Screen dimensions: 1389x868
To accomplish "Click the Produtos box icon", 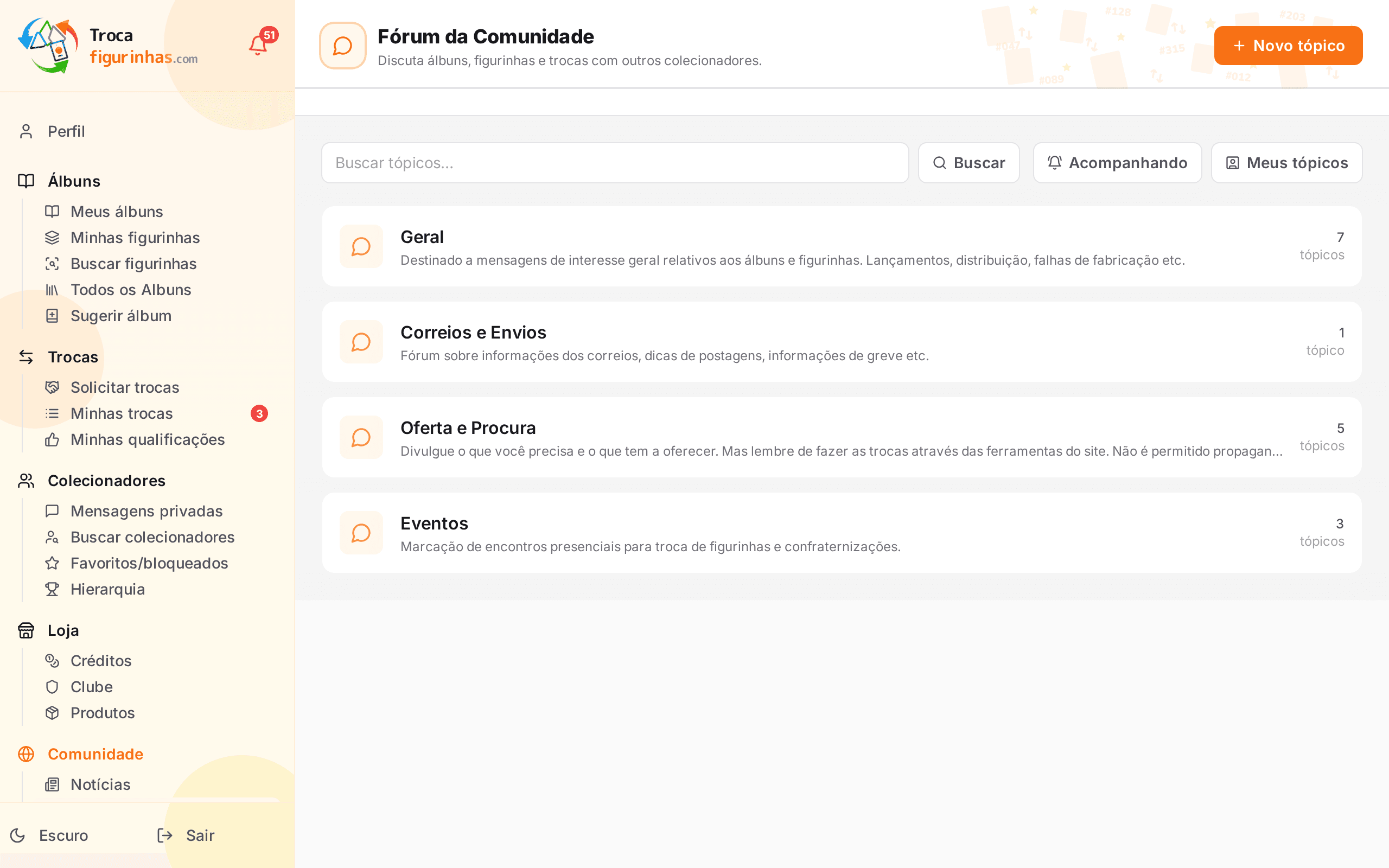I will (x=52, y=713).
